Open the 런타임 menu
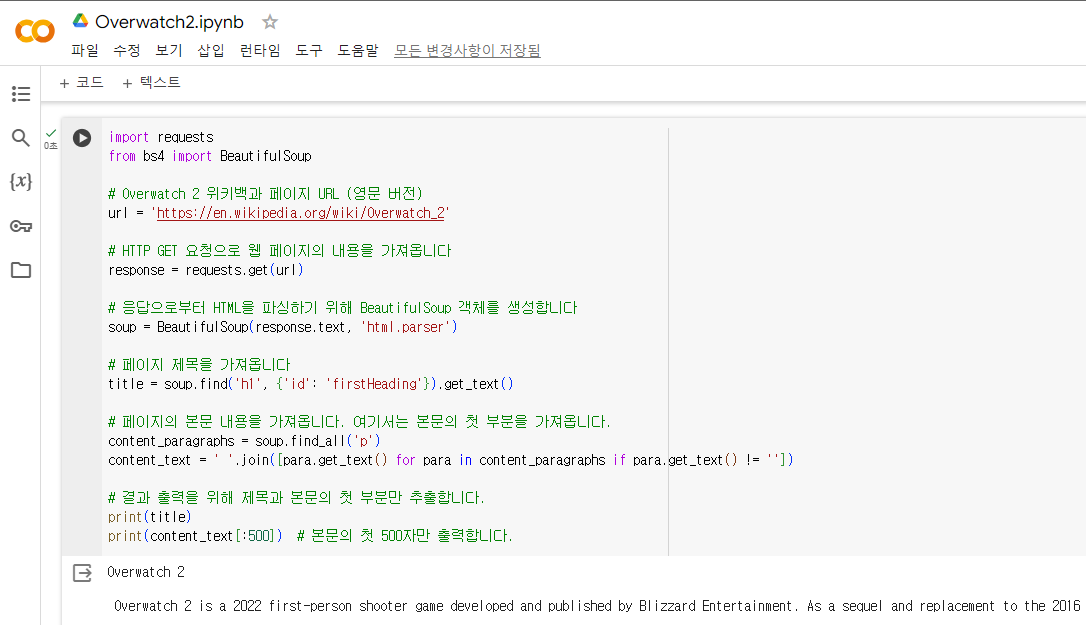Image resolution: width=1086 pixels, height=625 pixels. pyautogui.click(x=260, y=51)
